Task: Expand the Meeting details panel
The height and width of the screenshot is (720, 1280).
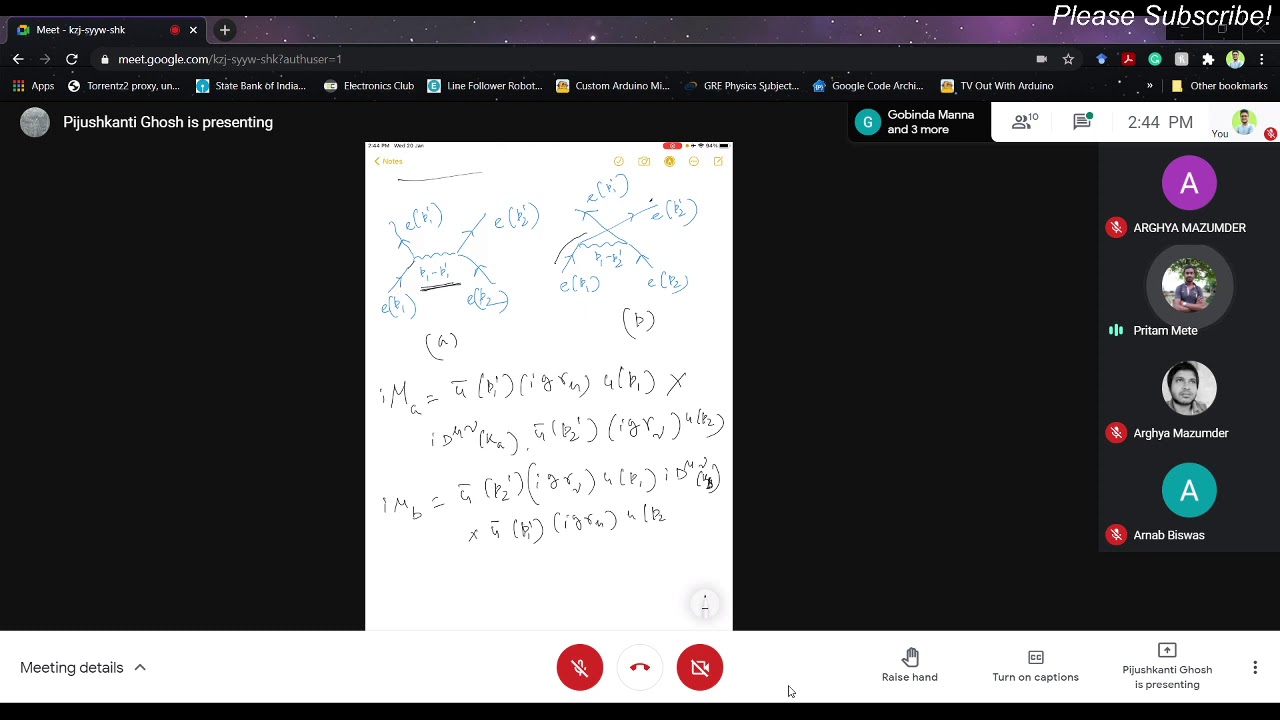Action: (84, 667)
